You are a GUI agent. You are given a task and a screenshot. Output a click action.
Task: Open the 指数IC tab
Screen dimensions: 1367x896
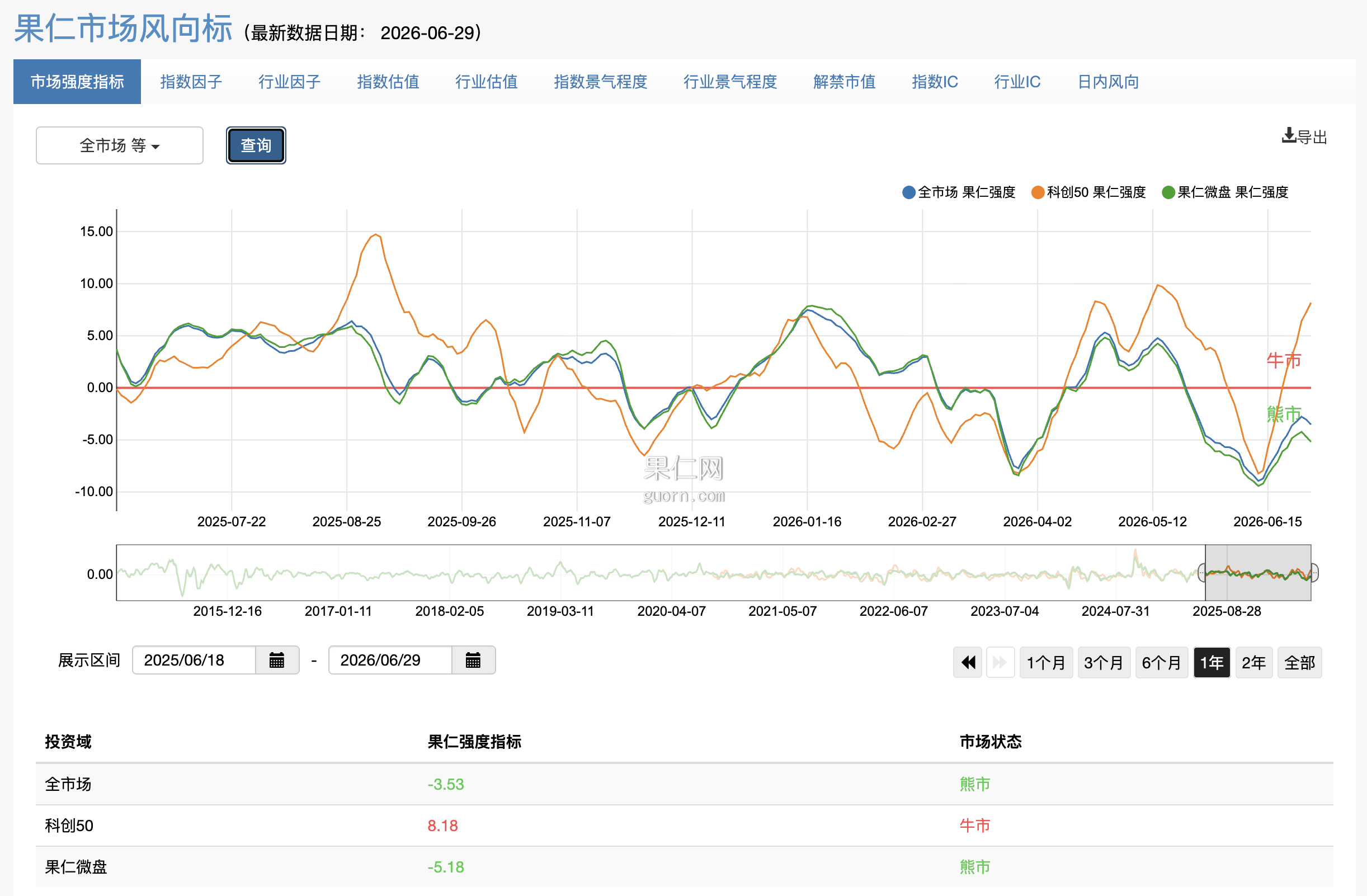tap(935, 82)
